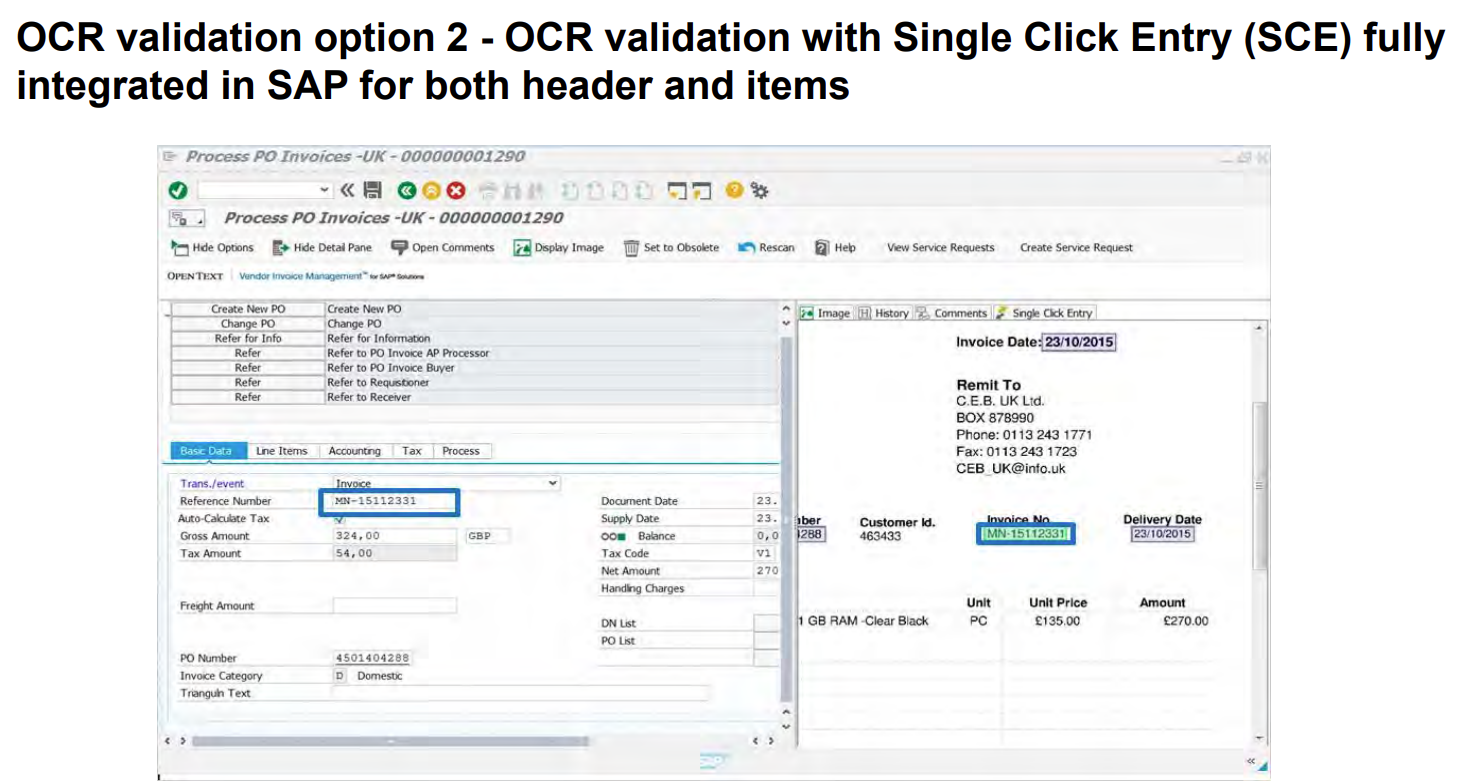Screen dimensions: 1481x783
Task: Click View Service Requests
Action: (941, 248)
